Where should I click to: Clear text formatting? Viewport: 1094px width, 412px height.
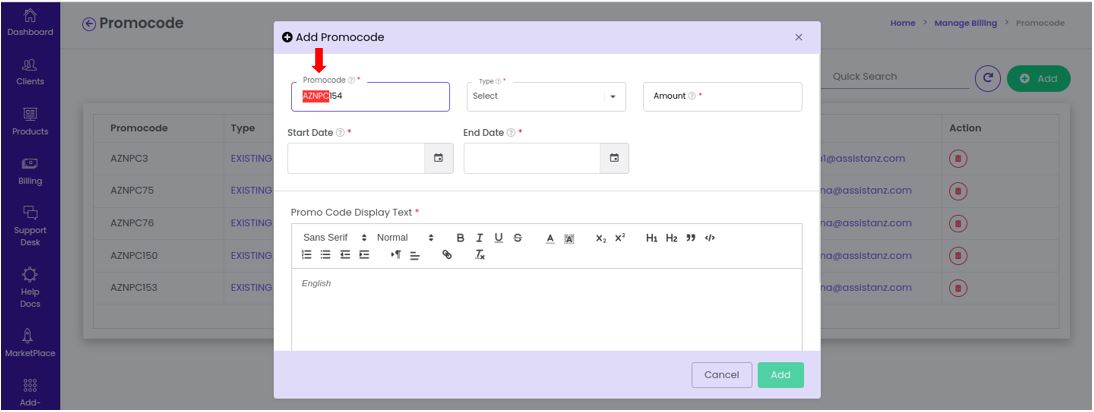(x=480, y=255)
